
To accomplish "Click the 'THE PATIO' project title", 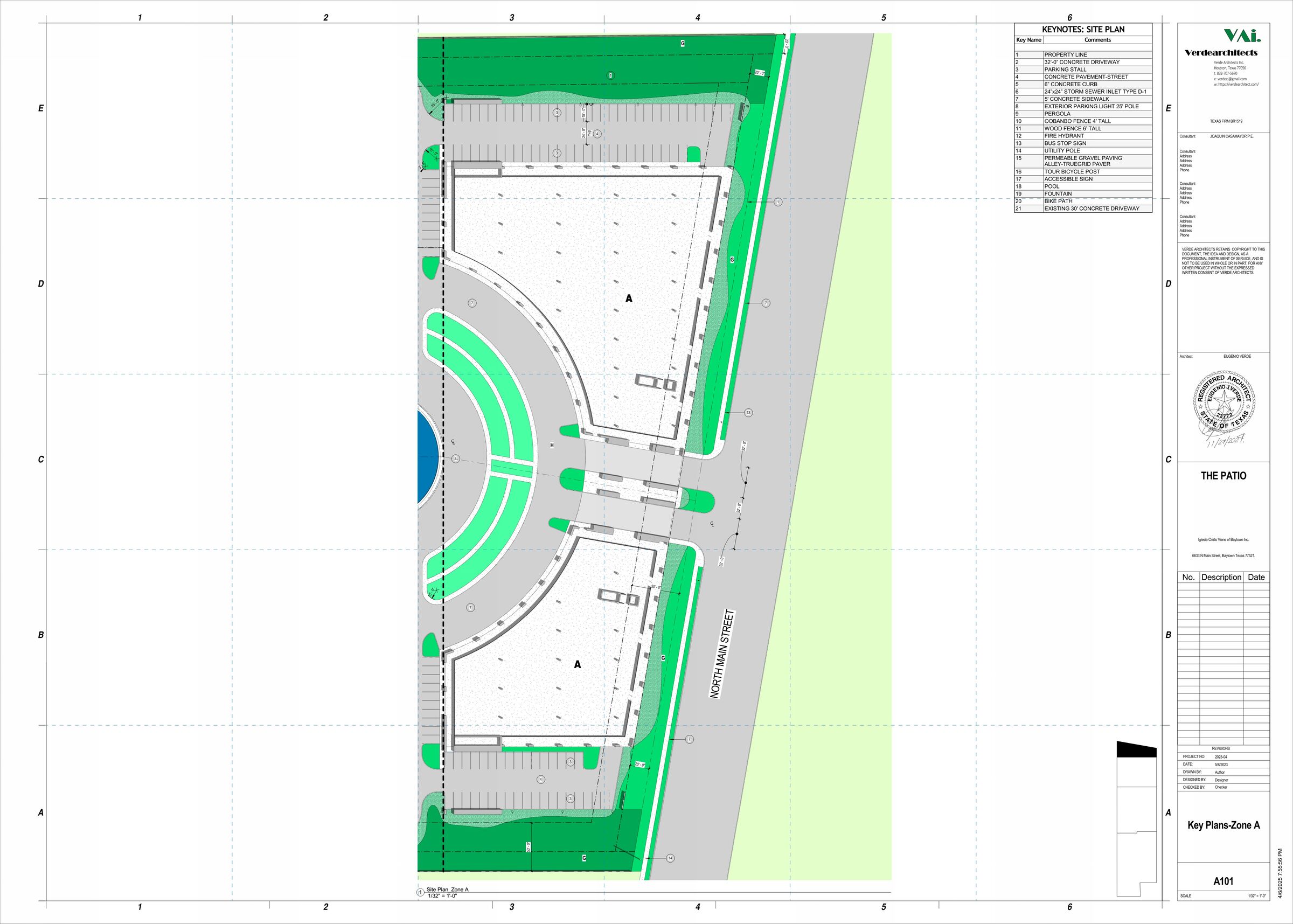I will [x=1223, y=476].
